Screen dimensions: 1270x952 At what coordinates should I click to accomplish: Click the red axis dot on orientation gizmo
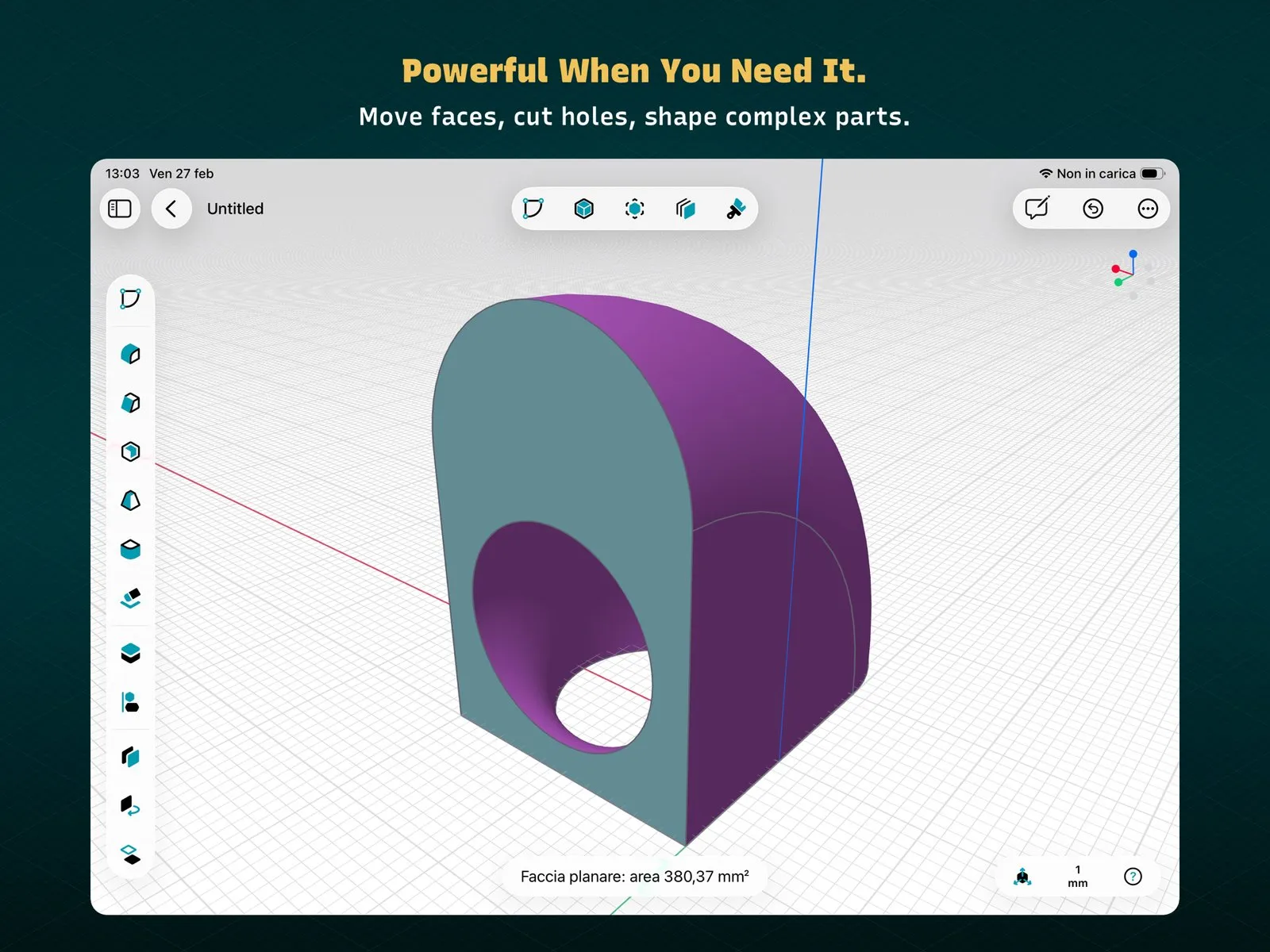tap(1116, 269)
